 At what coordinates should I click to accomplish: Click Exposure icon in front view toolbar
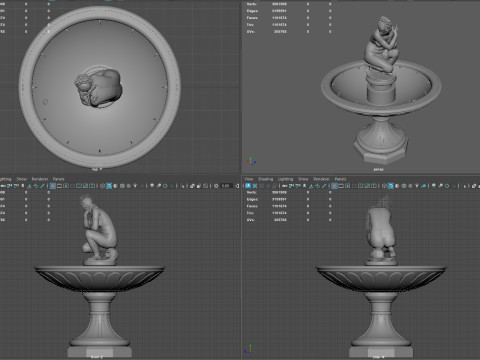pyautogui.click(x=216, y=186)
